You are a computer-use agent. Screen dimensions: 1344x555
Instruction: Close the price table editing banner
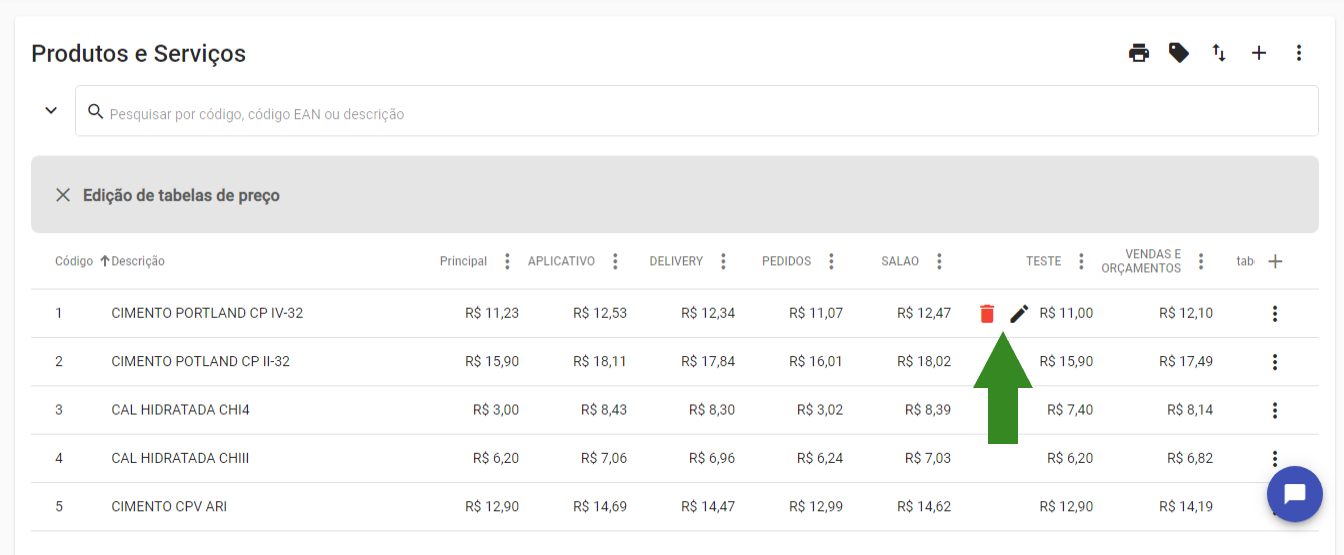(x=63, y=195)
